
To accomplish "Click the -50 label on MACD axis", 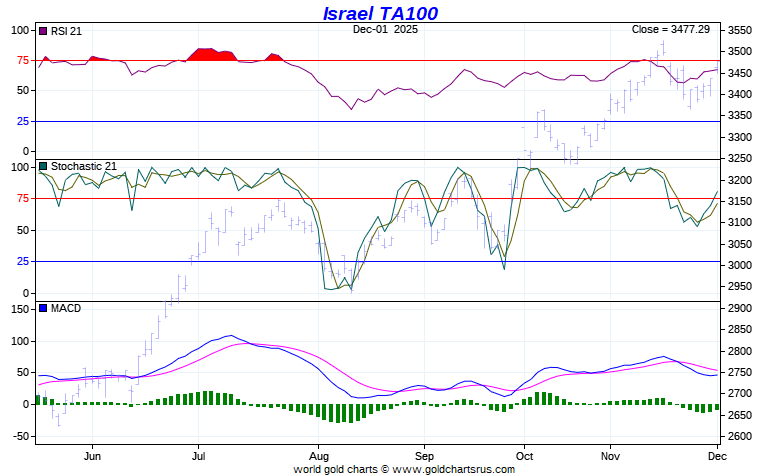I will pos(20,436).
